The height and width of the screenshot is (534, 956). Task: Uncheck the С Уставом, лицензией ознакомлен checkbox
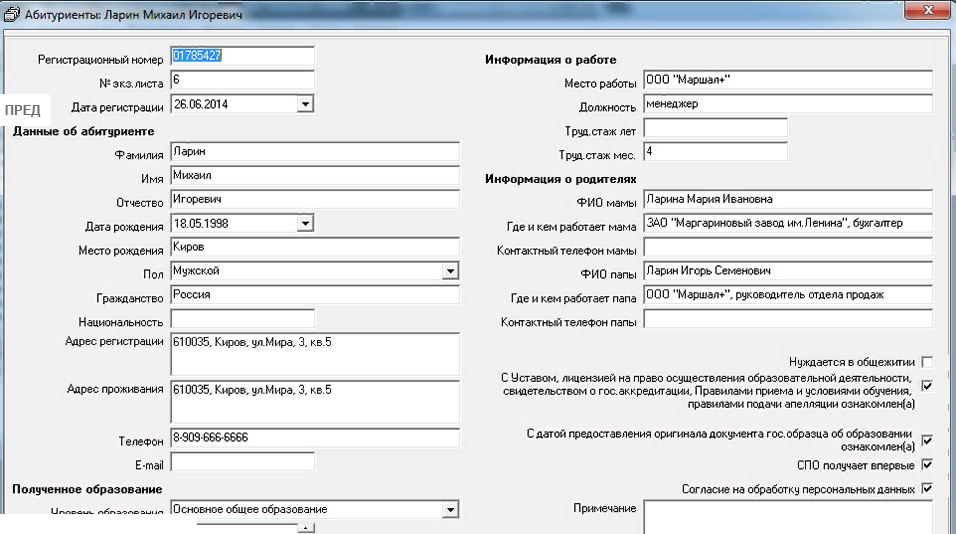coord(927,386)
